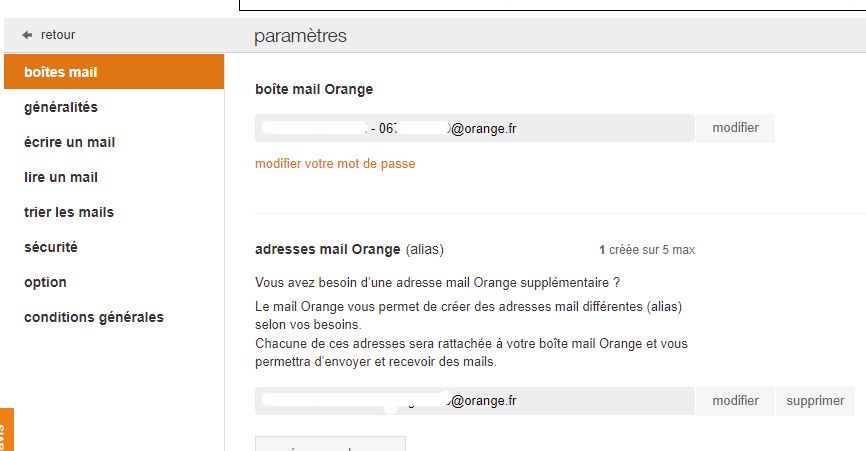This screenshot has width=866, height=451.
Task: Open the généralités settings section
Action: 60,107
